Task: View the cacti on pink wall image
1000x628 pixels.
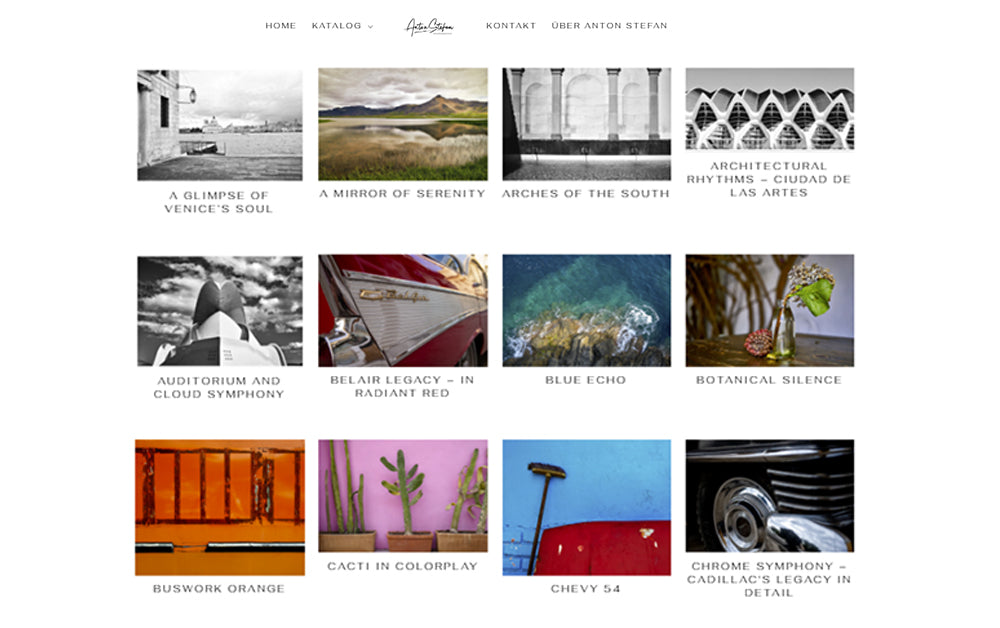Action: tap(403, 495)
